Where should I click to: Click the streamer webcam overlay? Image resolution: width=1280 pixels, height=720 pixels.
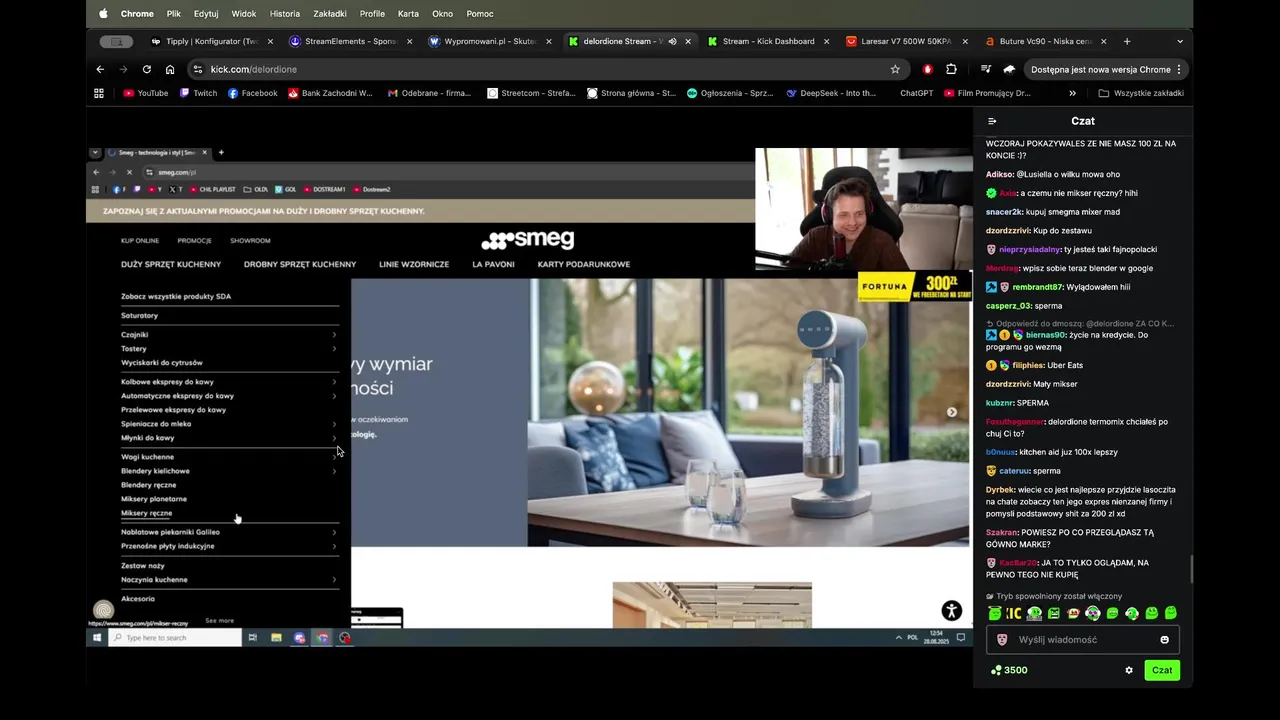point(864,209)
